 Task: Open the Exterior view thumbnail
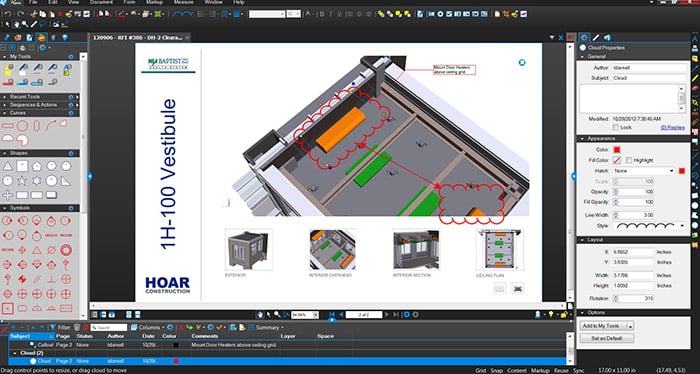[249, 249]
